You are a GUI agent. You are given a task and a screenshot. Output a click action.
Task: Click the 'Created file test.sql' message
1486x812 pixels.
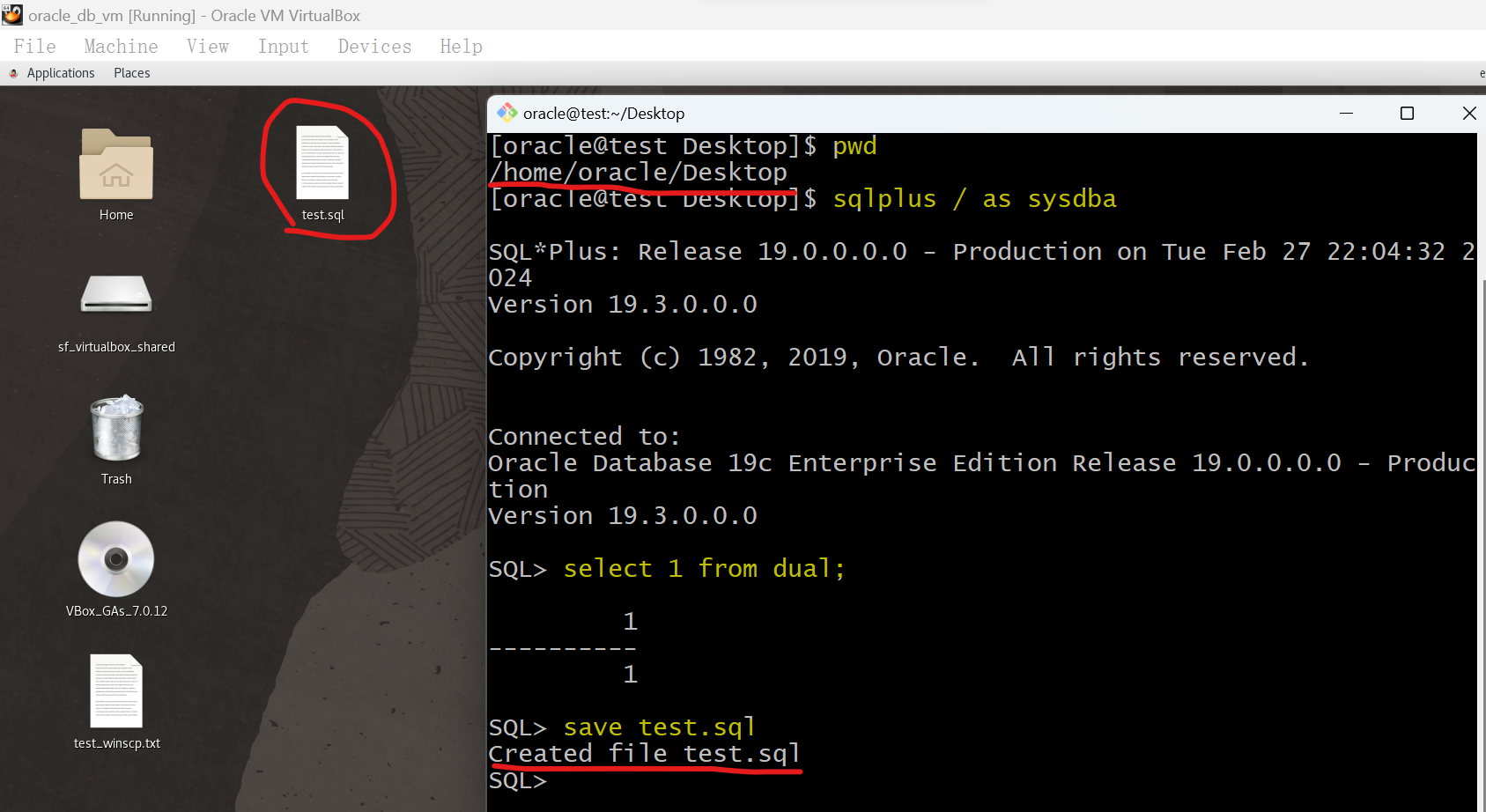click(x=644, y=754)
